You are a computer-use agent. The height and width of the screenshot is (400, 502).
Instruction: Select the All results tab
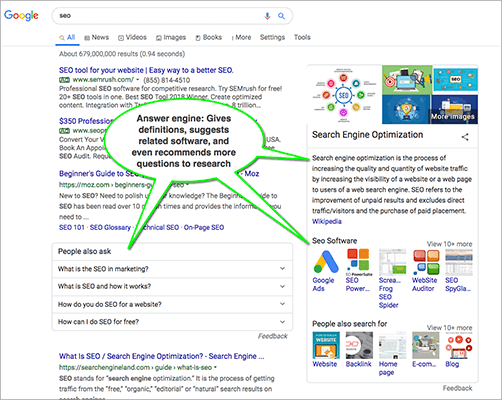(67, 37)
